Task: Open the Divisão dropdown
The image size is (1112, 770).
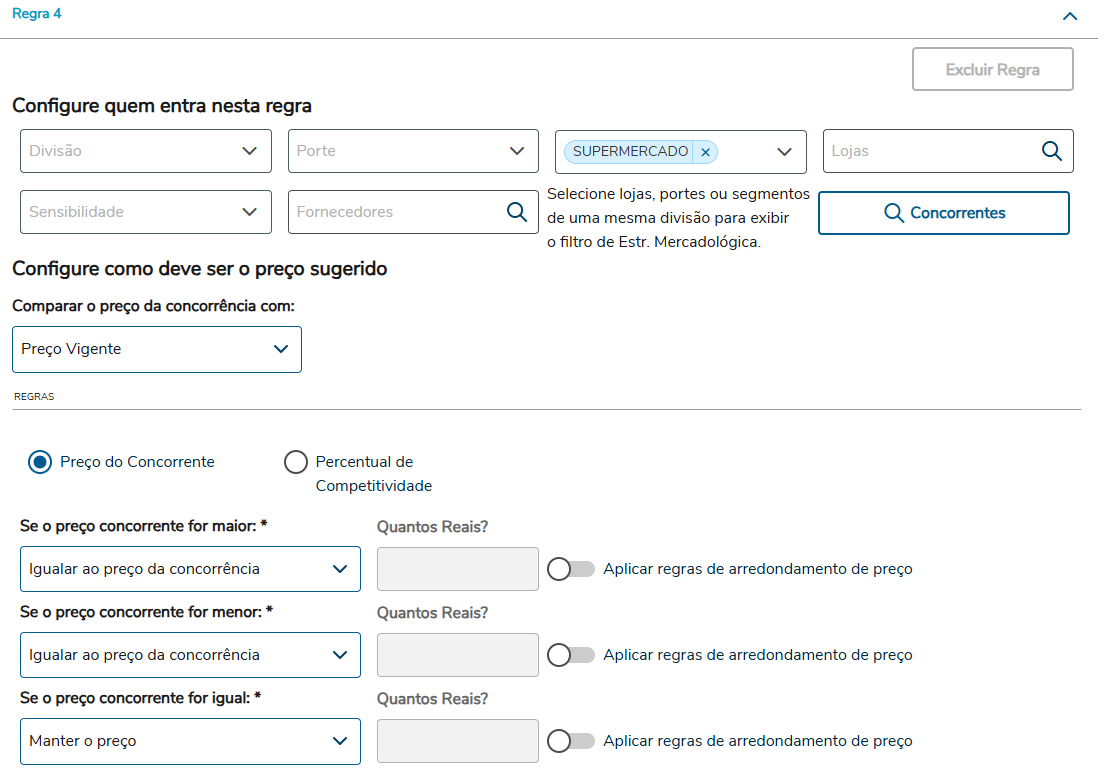Action: 146,151
